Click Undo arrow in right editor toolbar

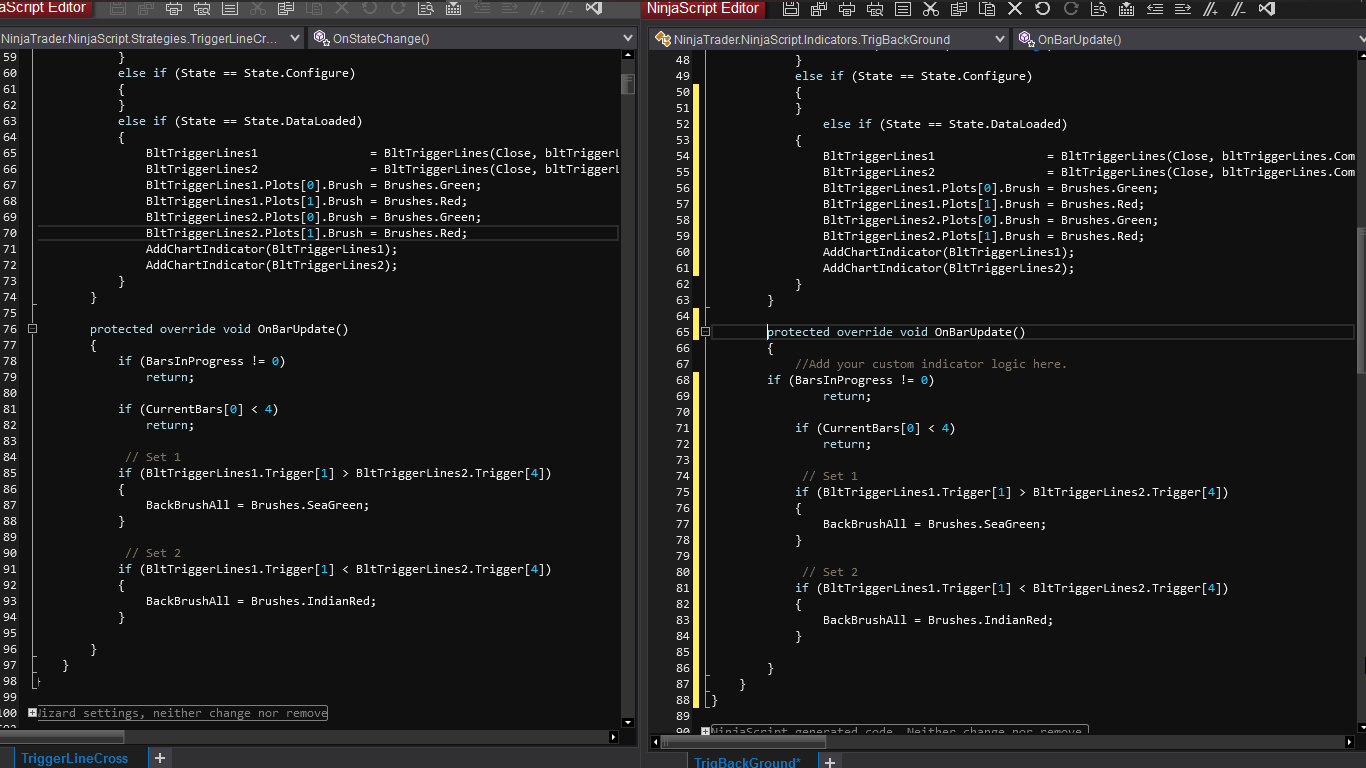tap(1043, 9)
